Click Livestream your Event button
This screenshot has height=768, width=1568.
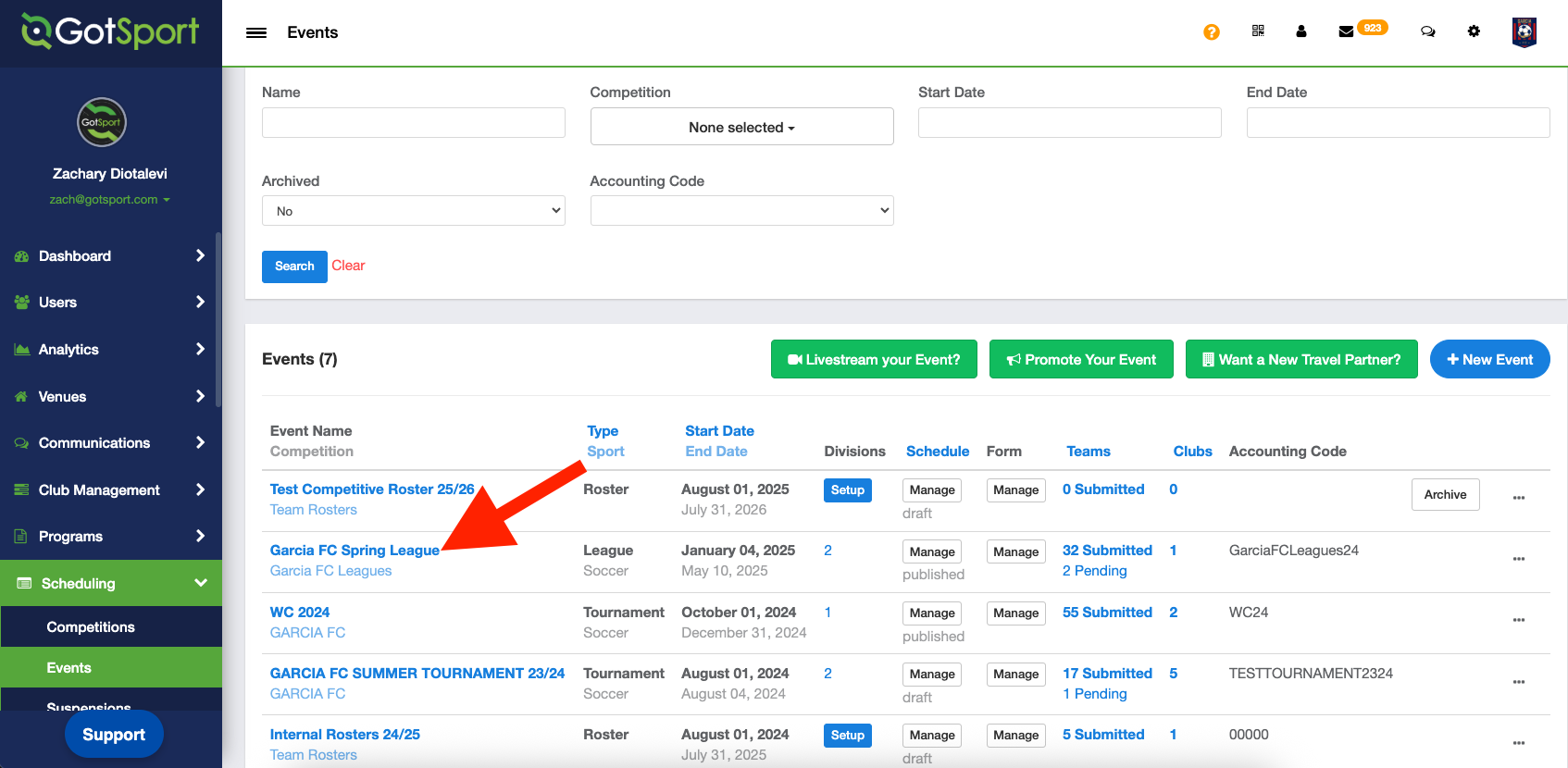(874, 359)
